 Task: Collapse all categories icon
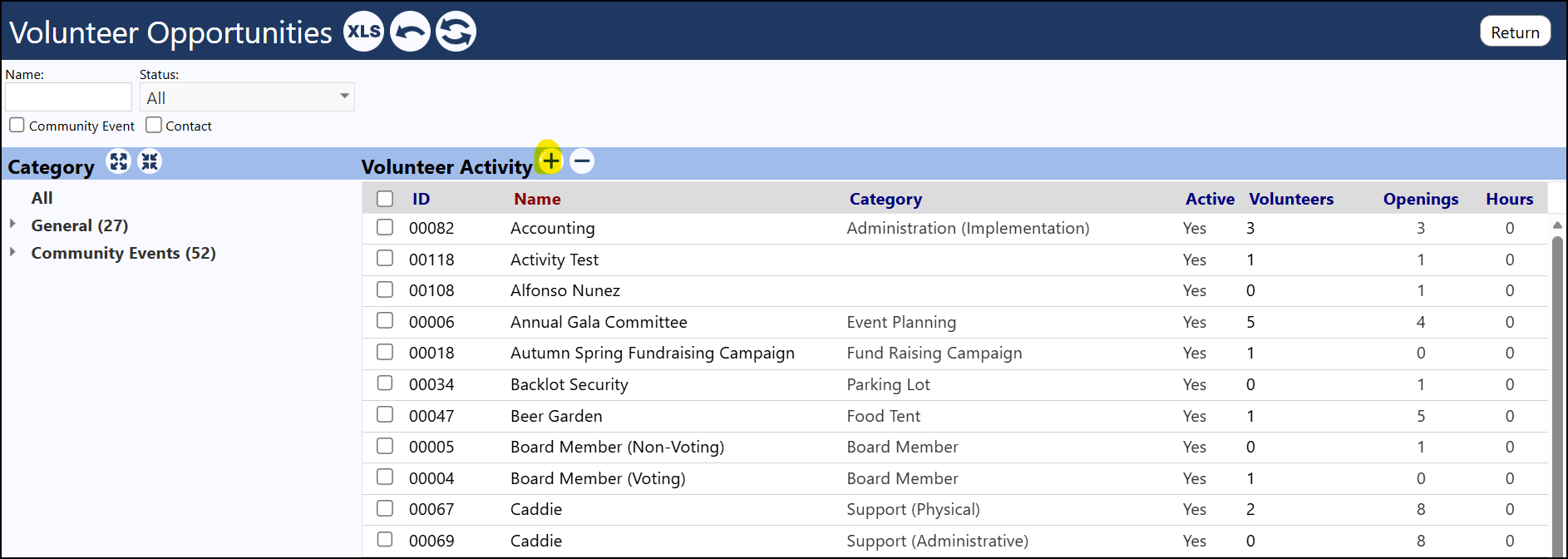(150, 161)
